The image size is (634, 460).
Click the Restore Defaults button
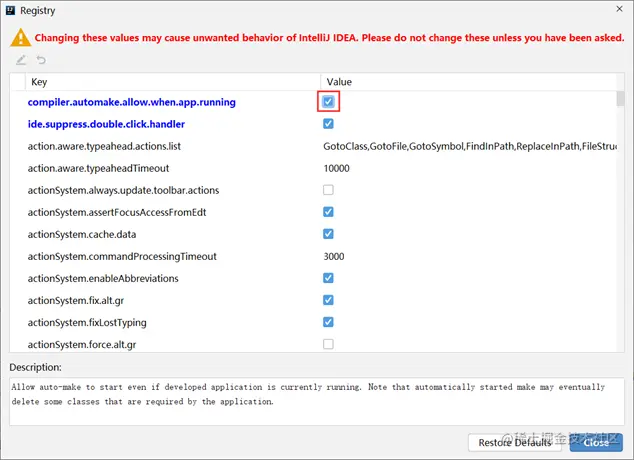point(514,443)
